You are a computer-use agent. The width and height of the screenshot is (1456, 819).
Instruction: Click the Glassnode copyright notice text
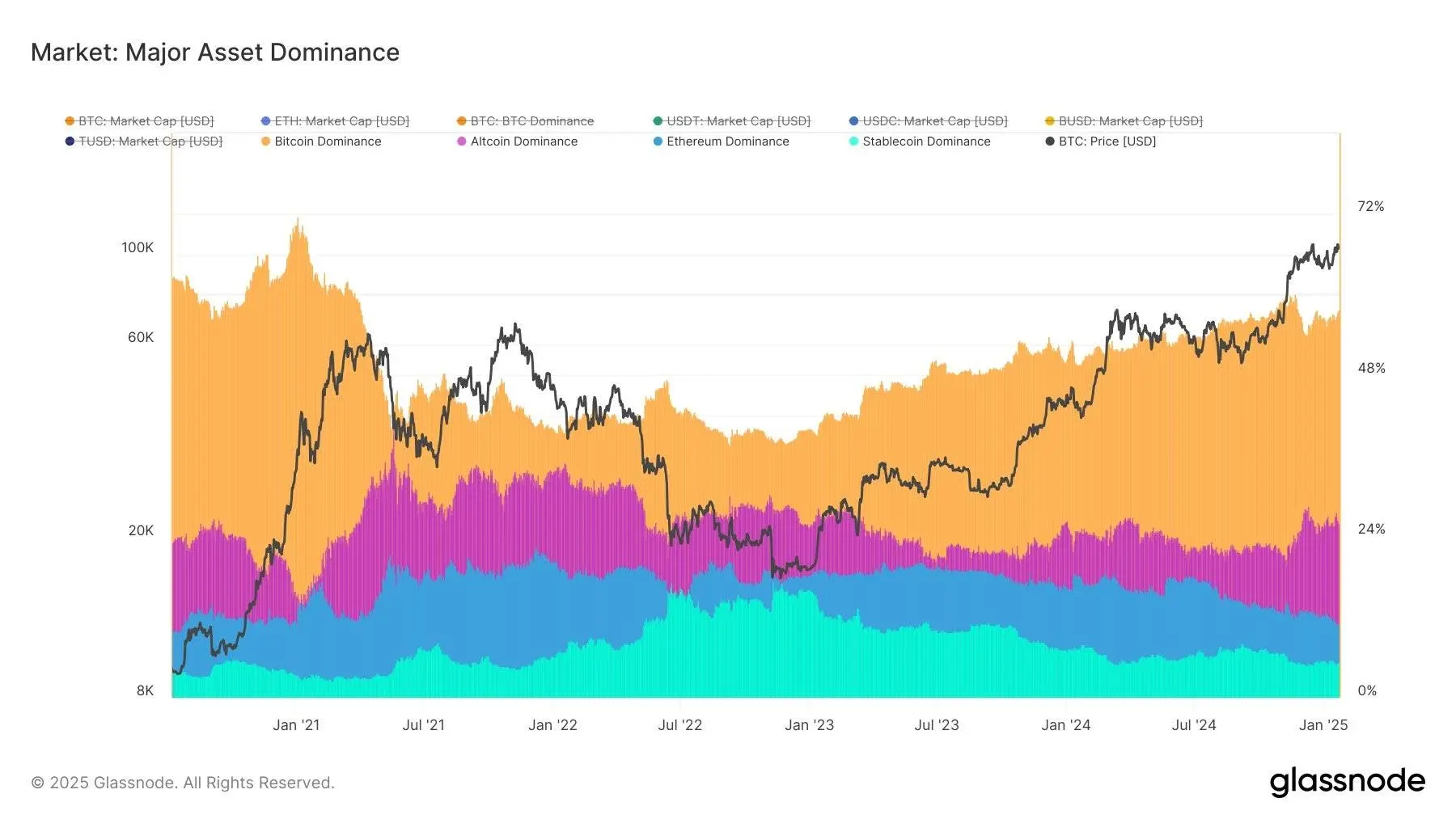tap(183, 783)
